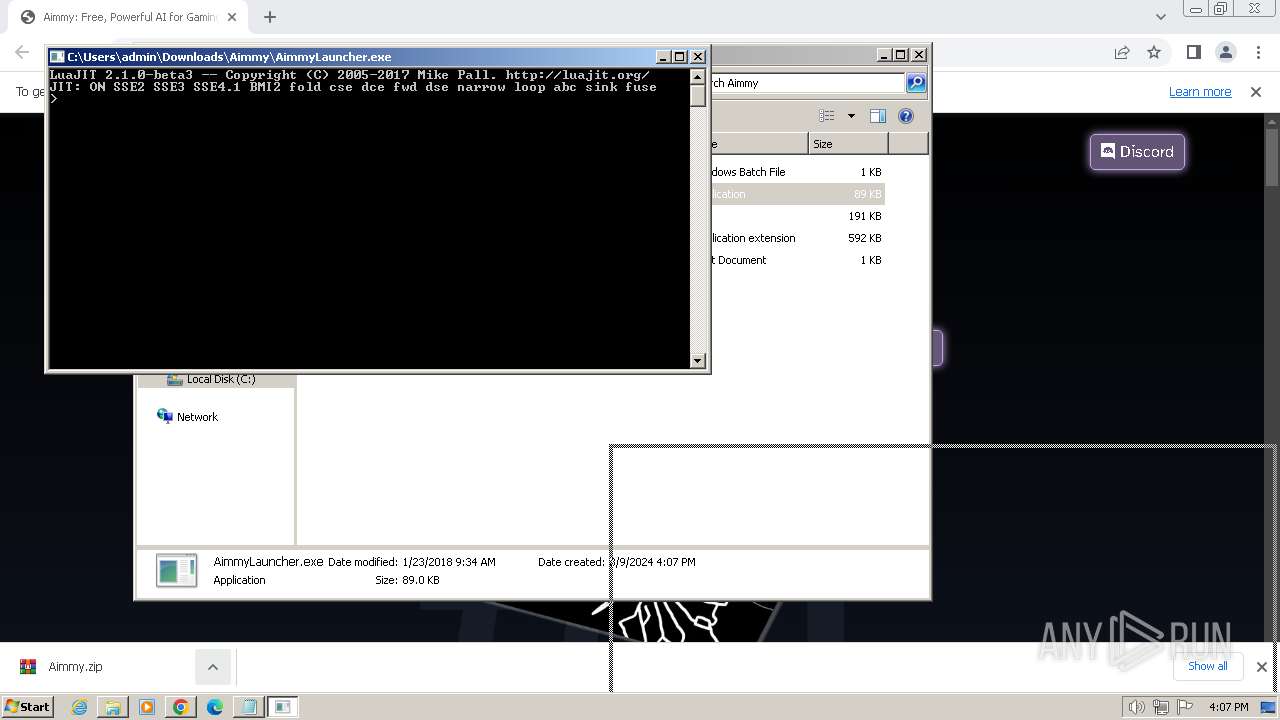Click the share page icon in Chrome
Screen dimensions: 1280x720
pos(1122,53)
